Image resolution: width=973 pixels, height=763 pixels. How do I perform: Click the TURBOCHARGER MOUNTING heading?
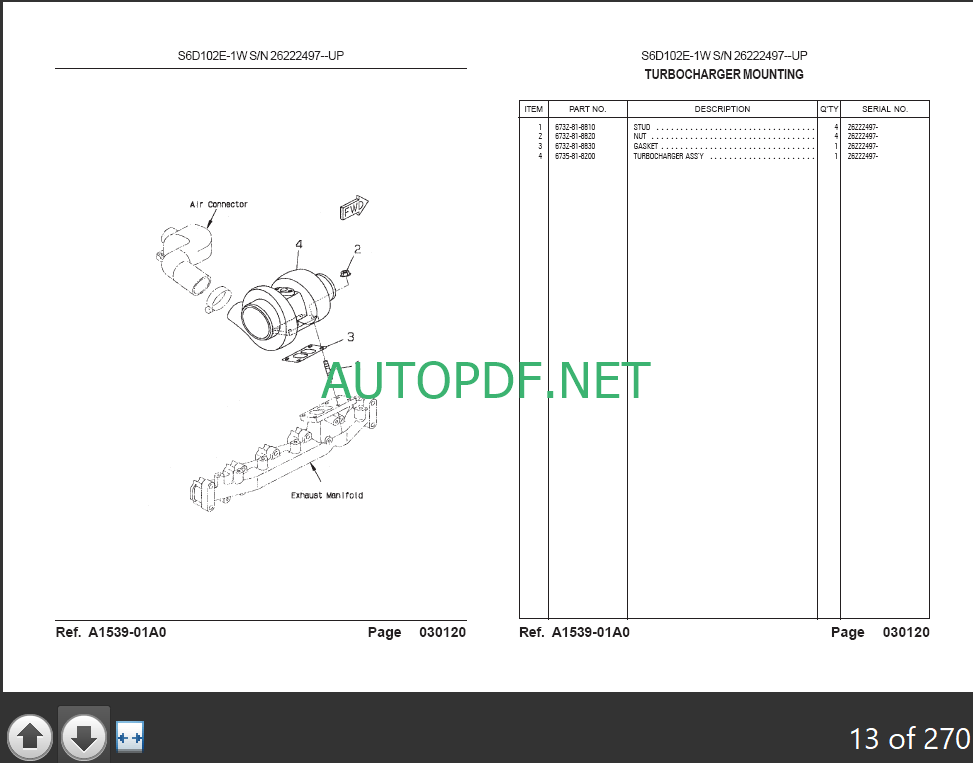pos(723,74)
